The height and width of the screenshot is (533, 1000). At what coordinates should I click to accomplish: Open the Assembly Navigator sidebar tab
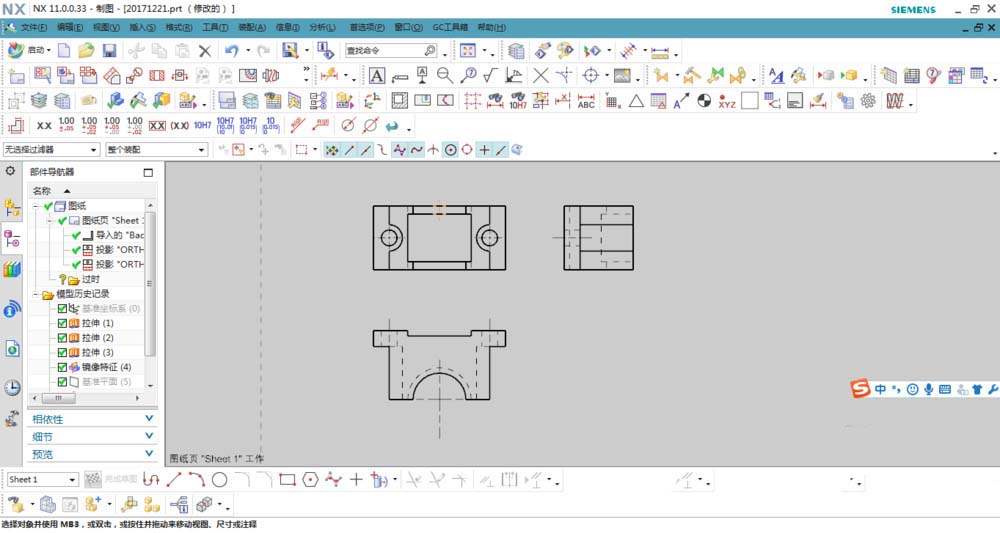[x=12, y=208]
